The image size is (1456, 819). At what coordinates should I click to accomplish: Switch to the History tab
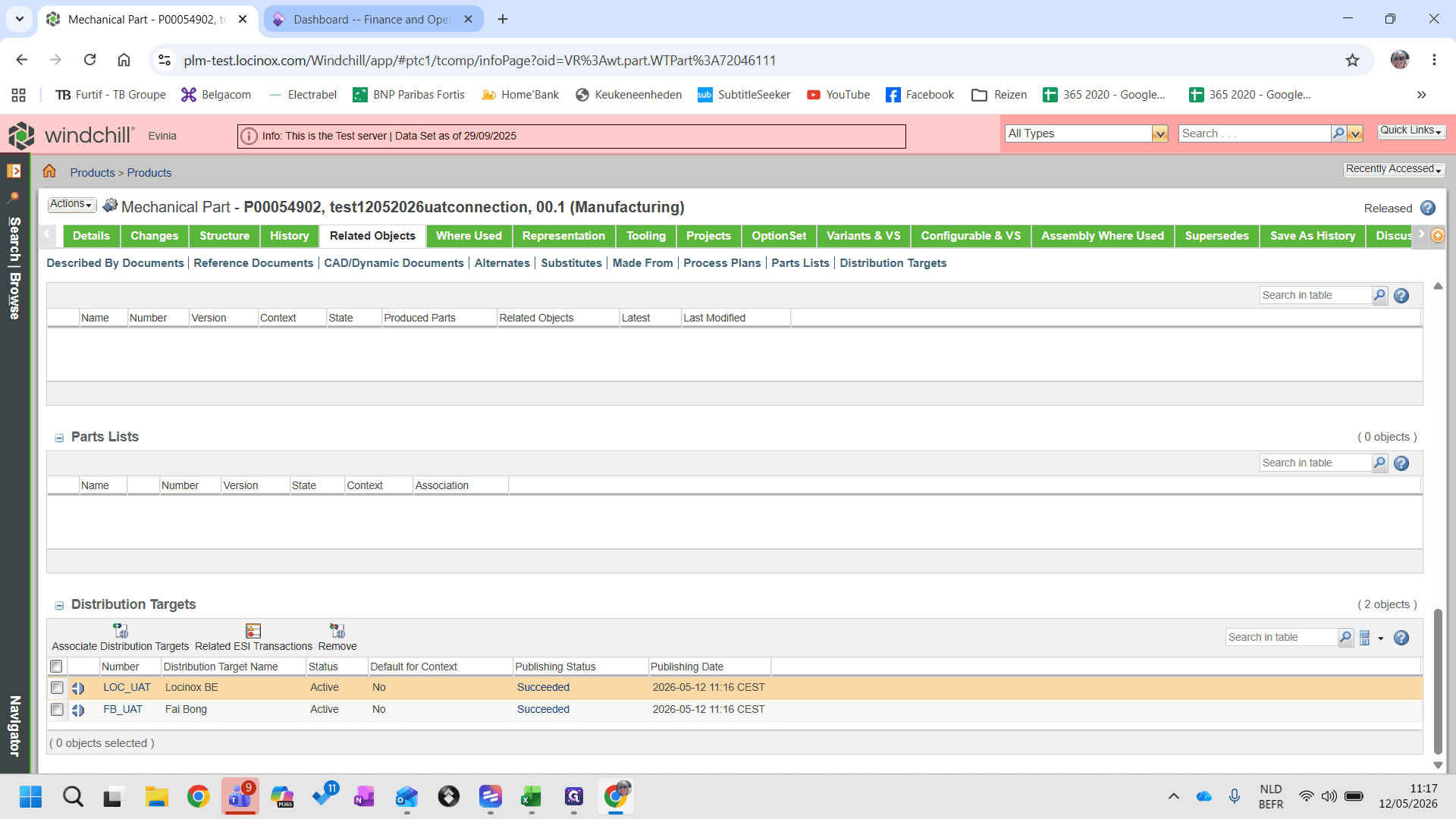[x=290, y=236]
